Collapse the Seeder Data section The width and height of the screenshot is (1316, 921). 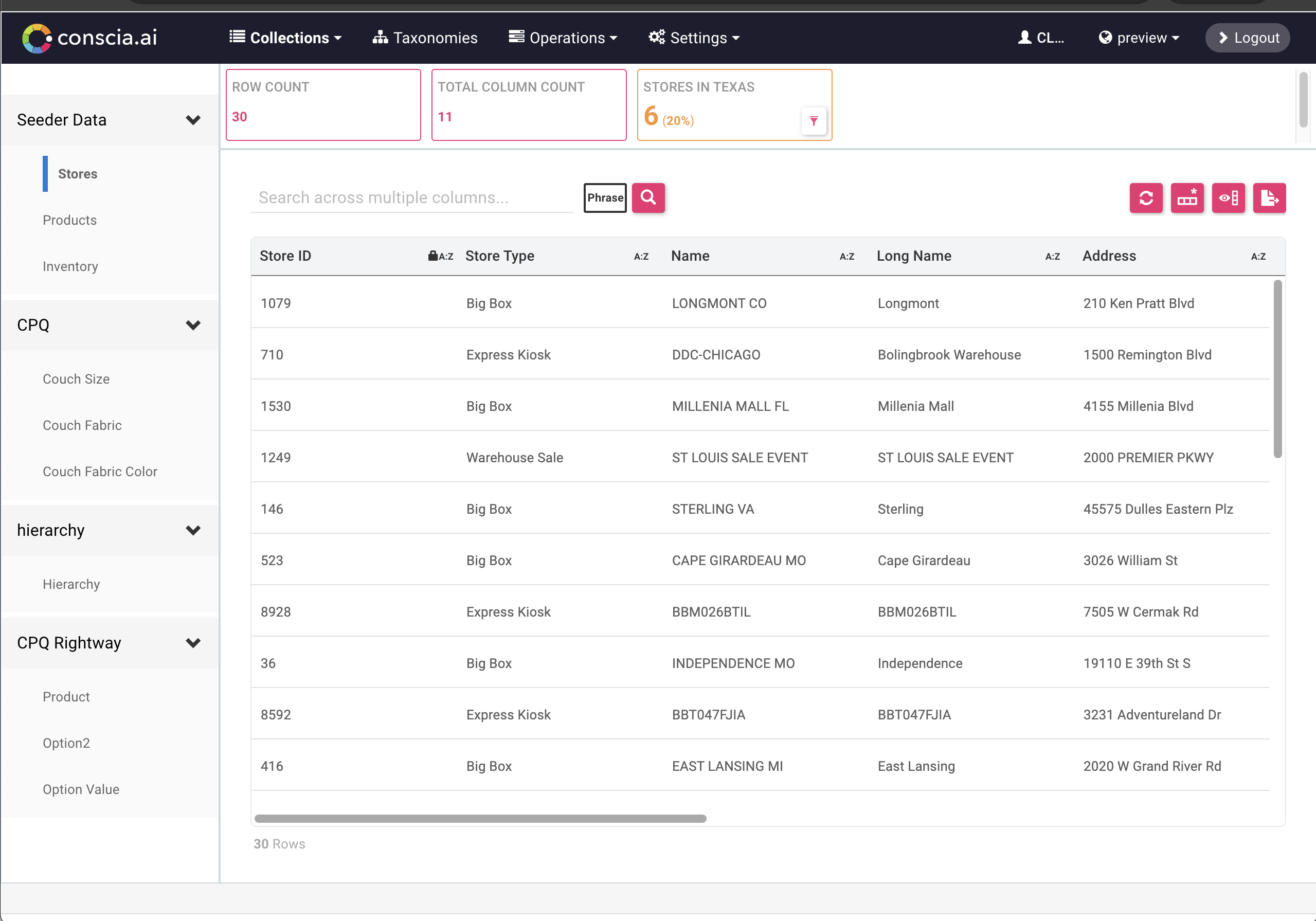pyautogui.click(x=110, y=120)
